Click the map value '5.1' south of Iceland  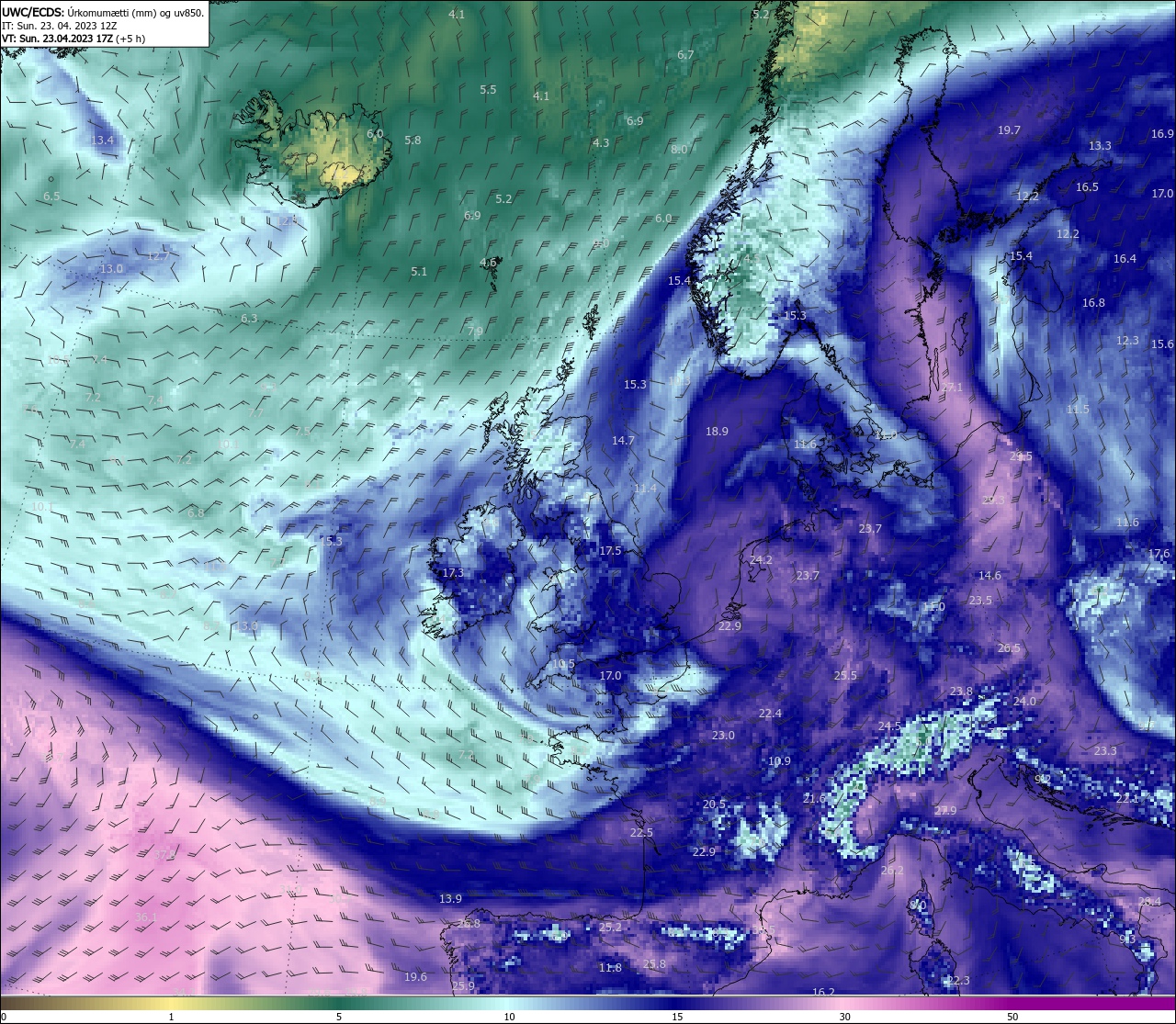(x=419, y=272)
